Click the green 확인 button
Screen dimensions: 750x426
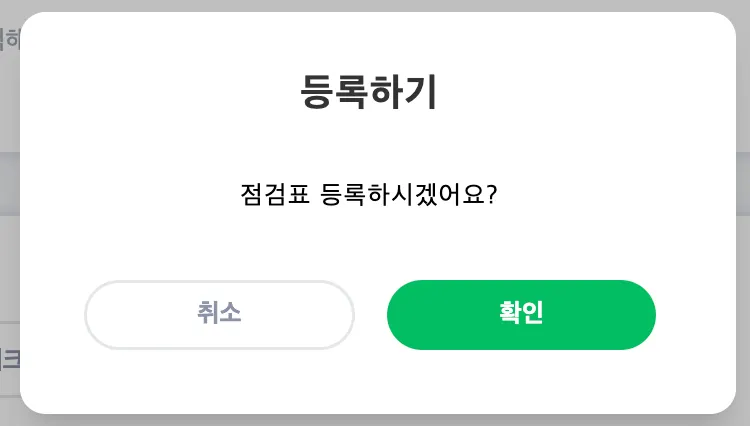521,315
